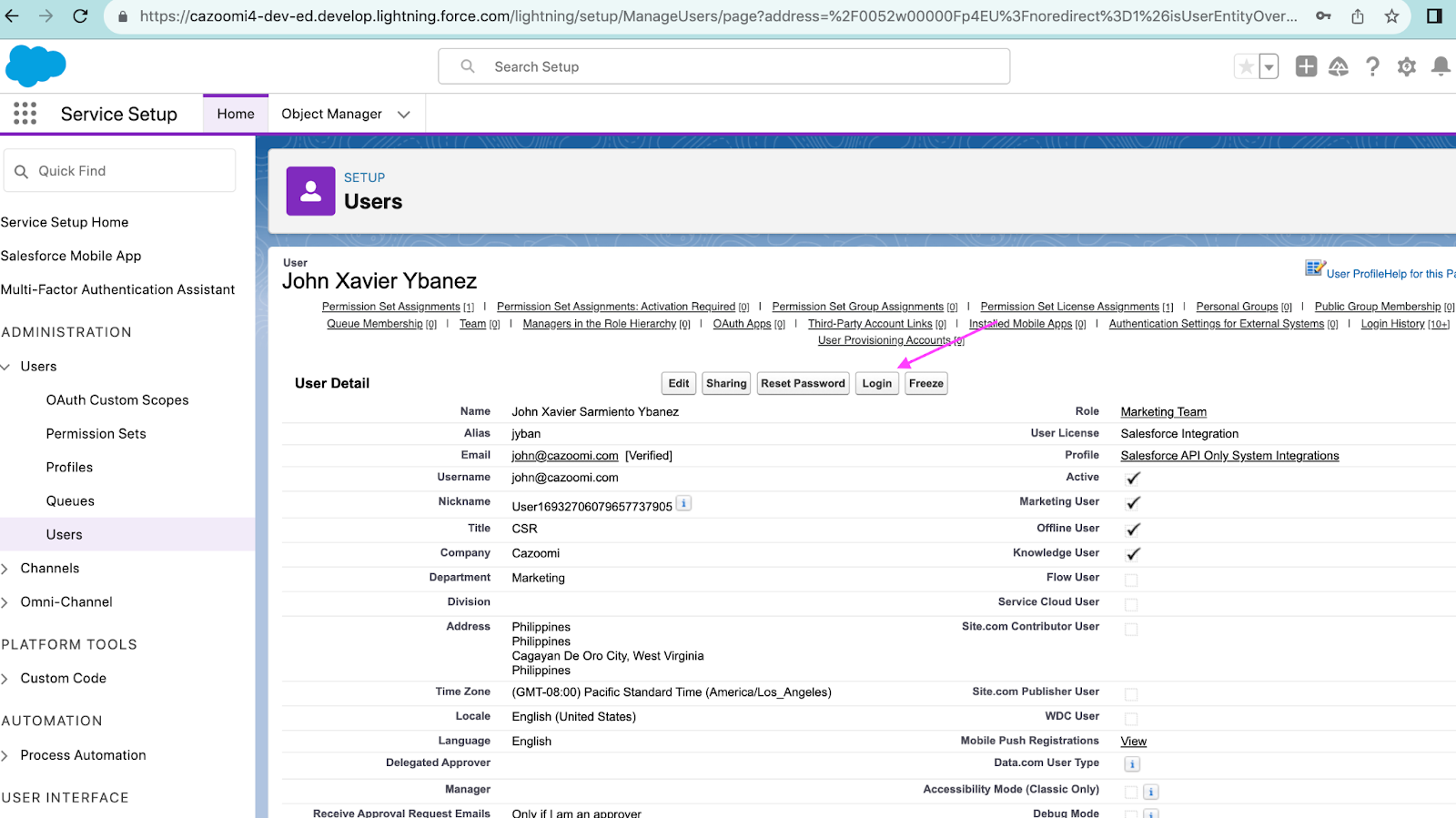Click the Data.com User Type info icon
Image resolution: width=1456 pixels, height=818 pixels.
click(1132, 764)
